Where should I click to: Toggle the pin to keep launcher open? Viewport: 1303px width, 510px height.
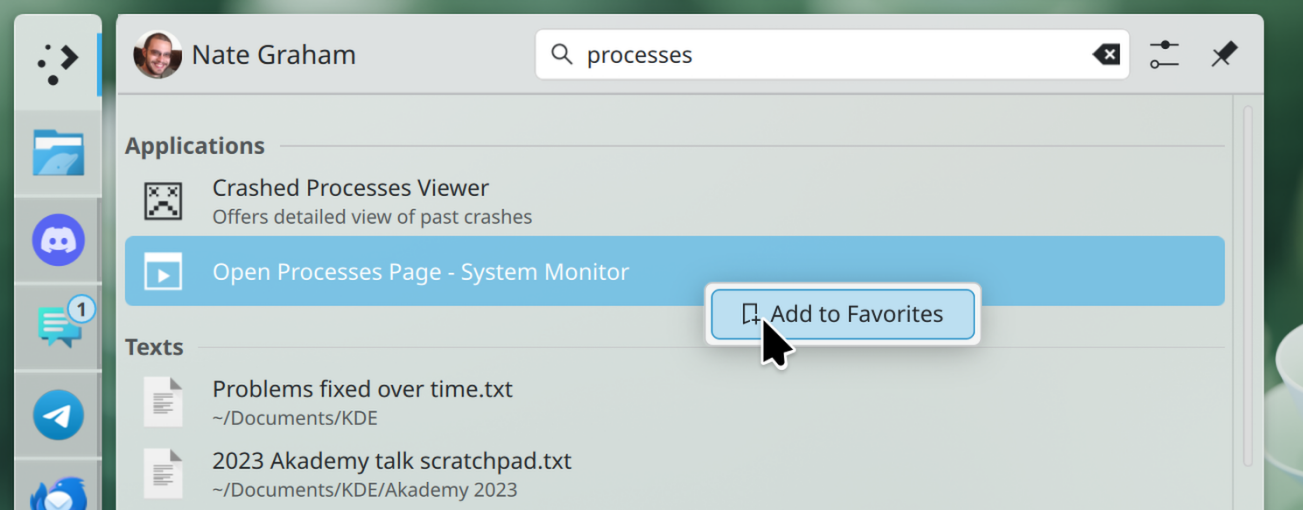1223,55
